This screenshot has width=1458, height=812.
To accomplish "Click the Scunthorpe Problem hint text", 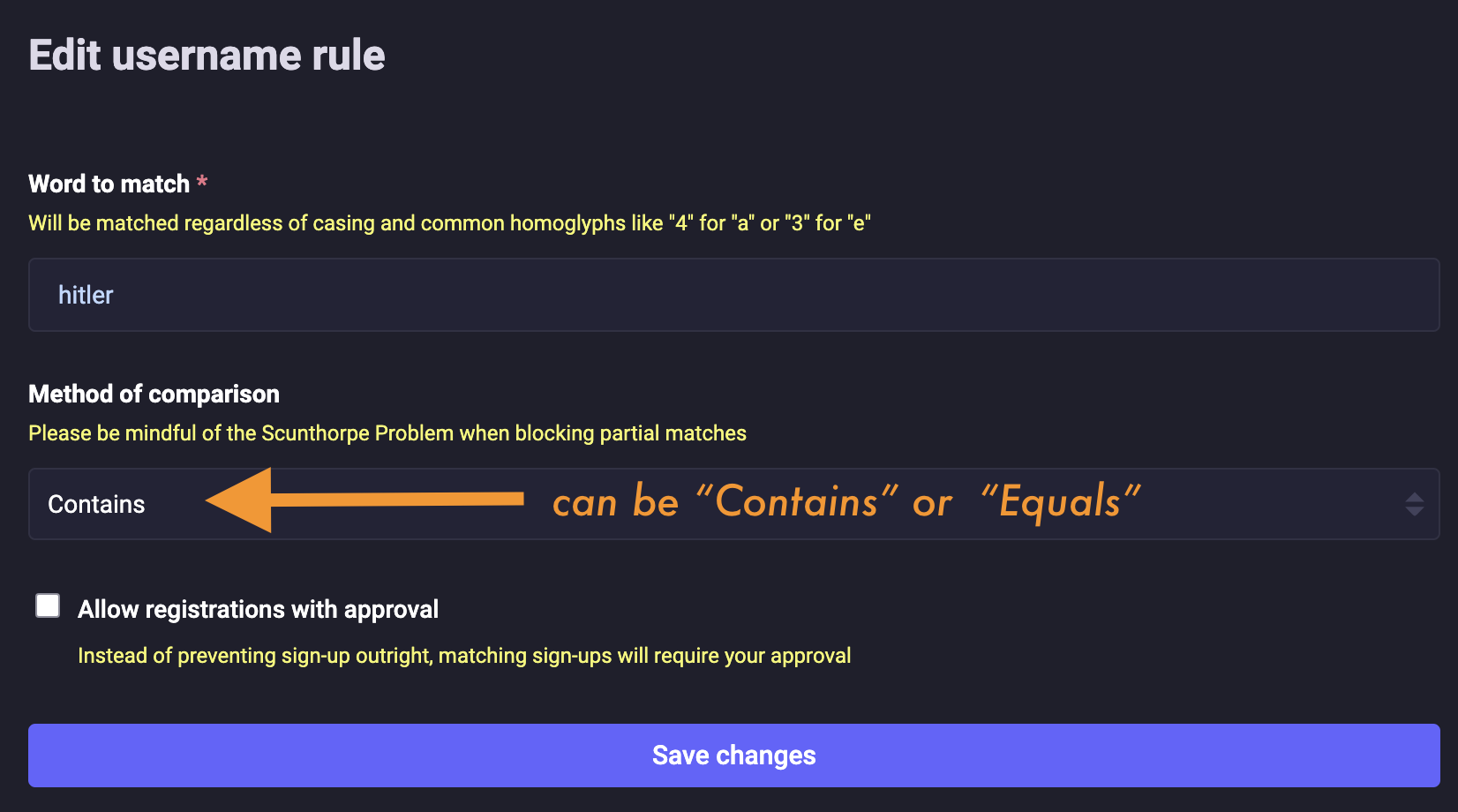I will pyautogui.click(x=387, y=433).
